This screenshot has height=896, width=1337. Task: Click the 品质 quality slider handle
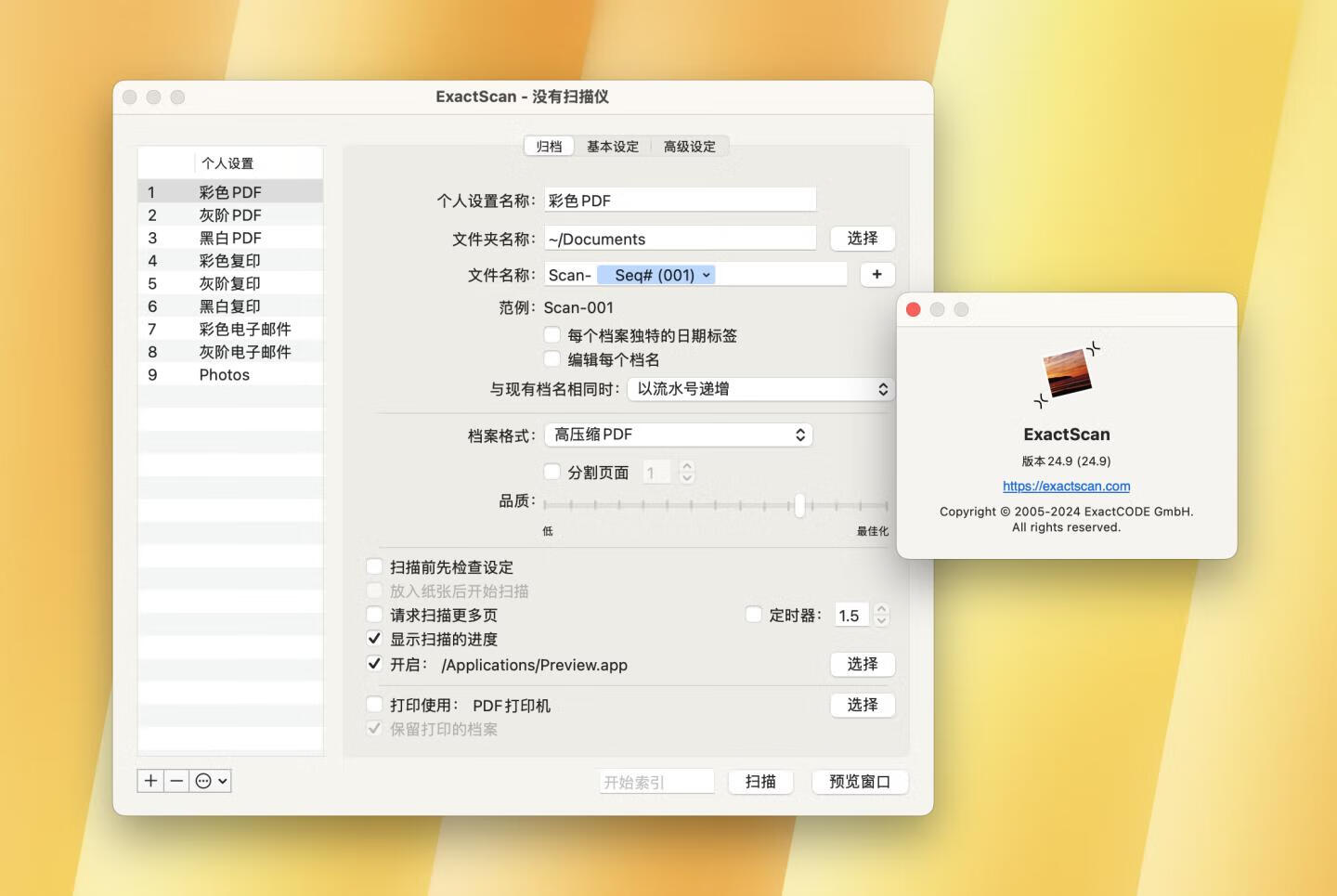(x=799, y=505)
